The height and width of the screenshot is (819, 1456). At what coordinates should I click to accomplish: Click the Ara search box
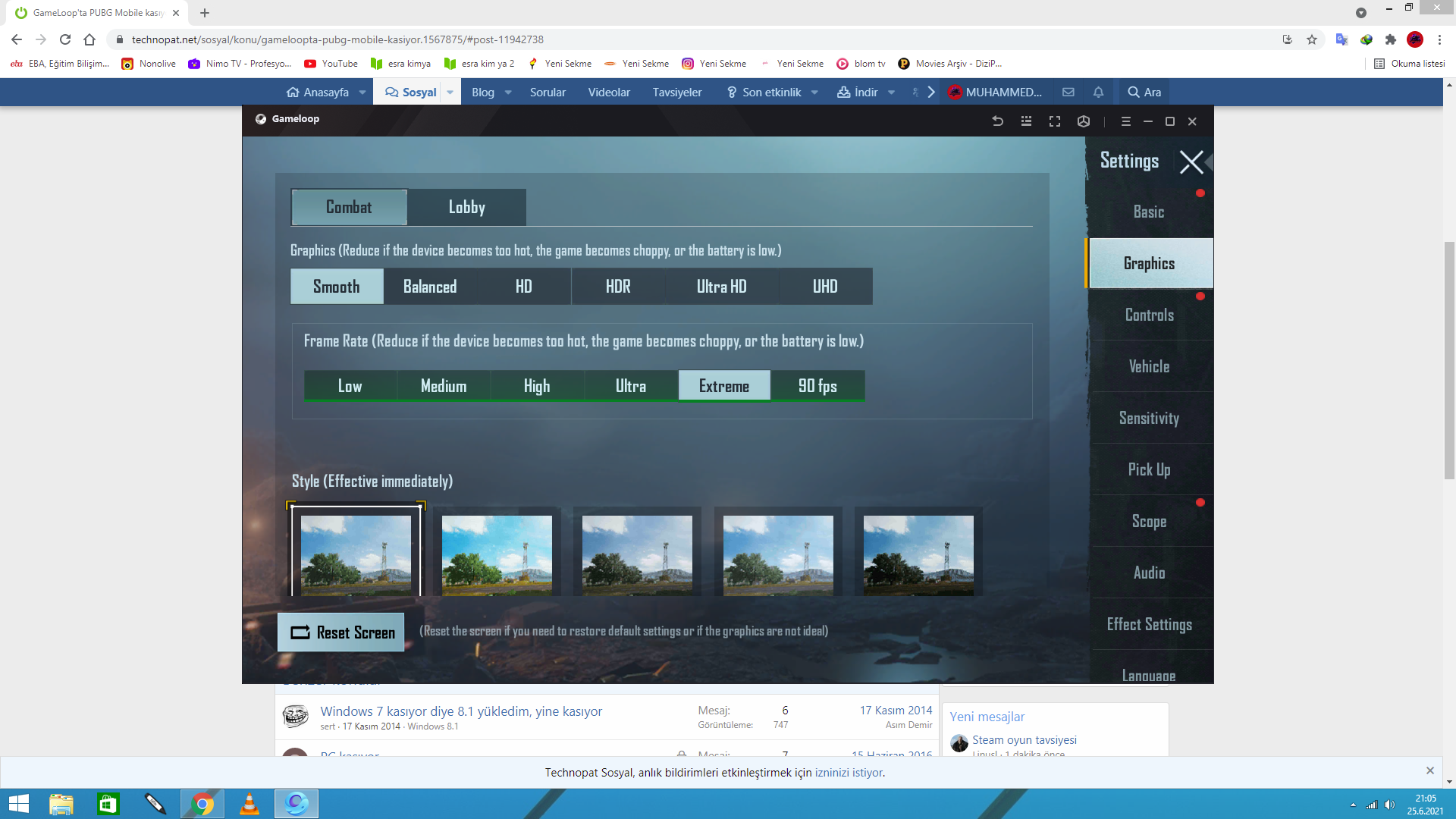pos(1145,92)
